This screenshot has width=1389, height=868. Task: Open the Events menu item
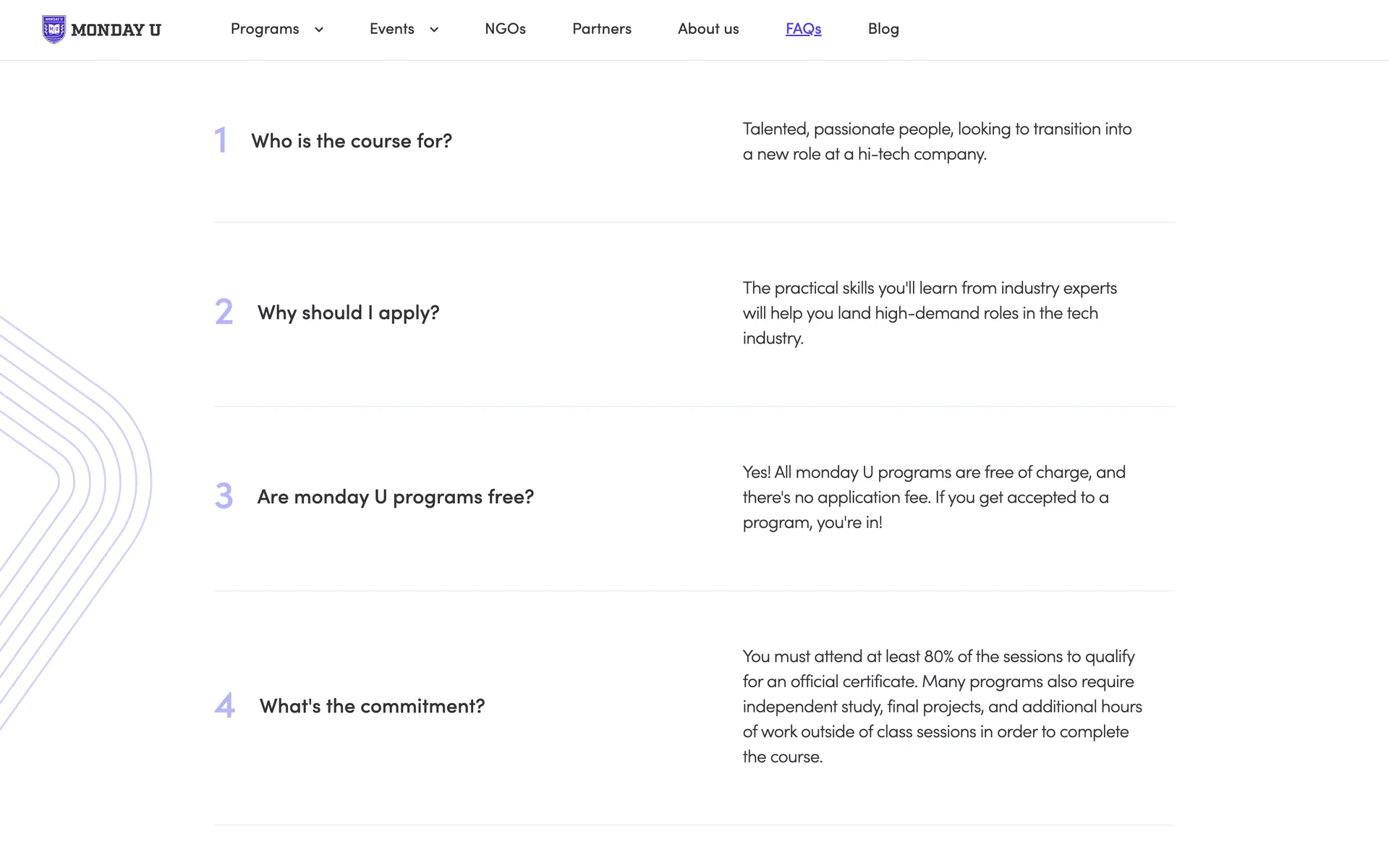click(x=391, y=29)
